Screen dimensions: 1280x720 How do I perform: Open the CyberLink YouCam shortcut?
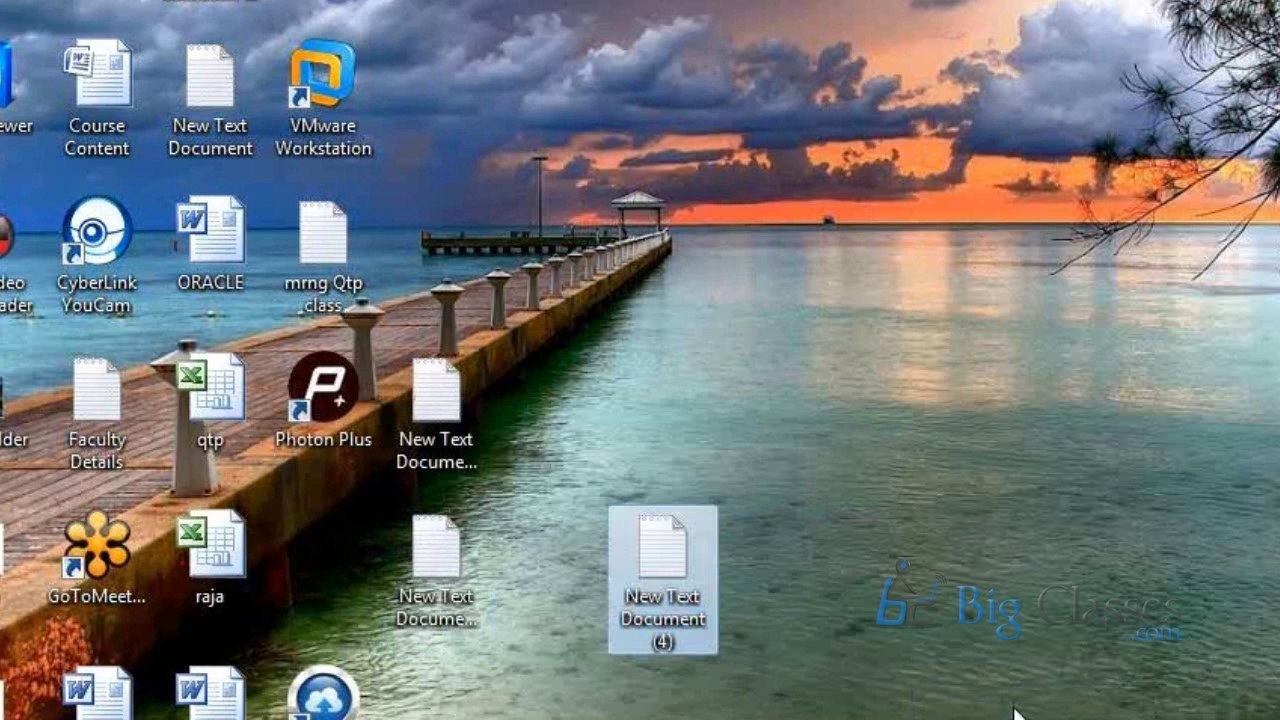(97, 232)
